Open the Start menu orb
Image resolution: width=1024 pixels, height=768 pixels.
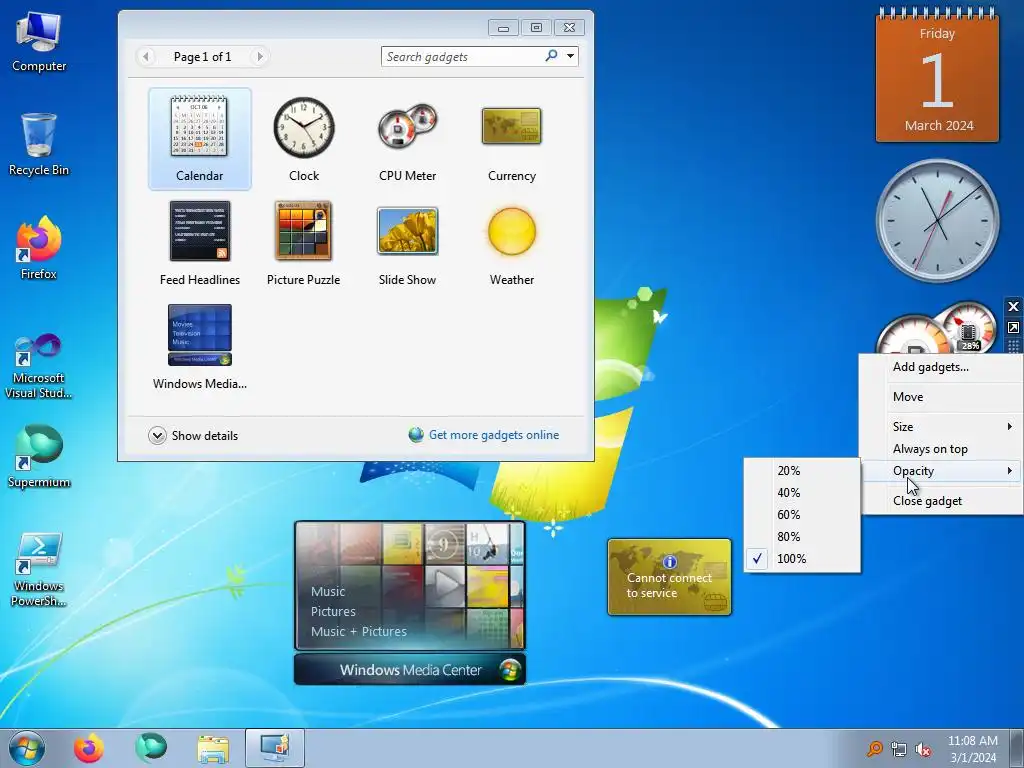(x=27, y=748)
